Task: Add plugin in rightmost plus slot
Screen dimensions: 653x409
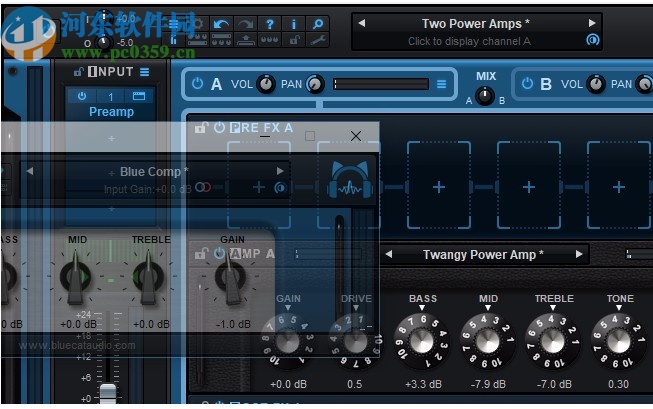Action: [618, 187]
